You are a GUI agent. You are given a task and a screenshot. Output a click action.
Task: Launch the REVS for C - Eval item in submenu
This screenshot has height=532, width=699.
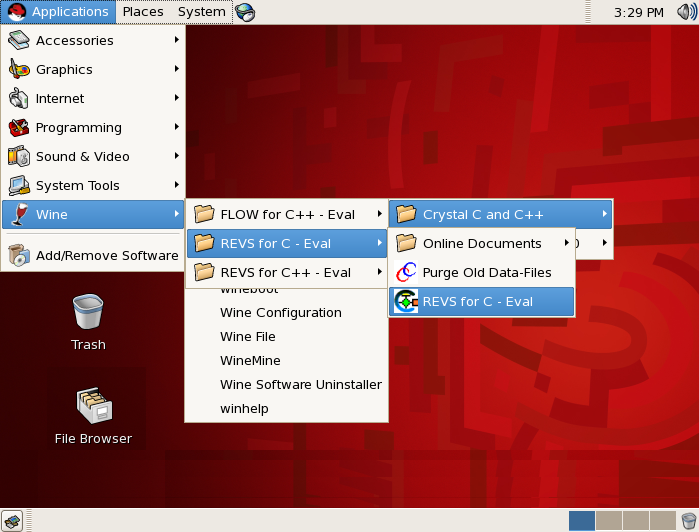point(481,301)
